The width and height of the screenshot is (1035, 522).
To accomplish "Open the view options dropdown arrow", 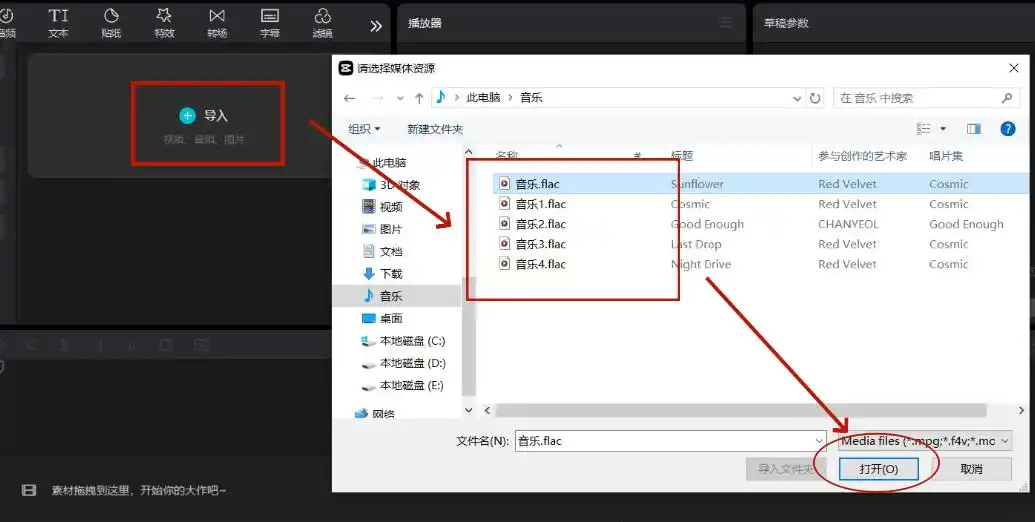I will tap(943, 129).
